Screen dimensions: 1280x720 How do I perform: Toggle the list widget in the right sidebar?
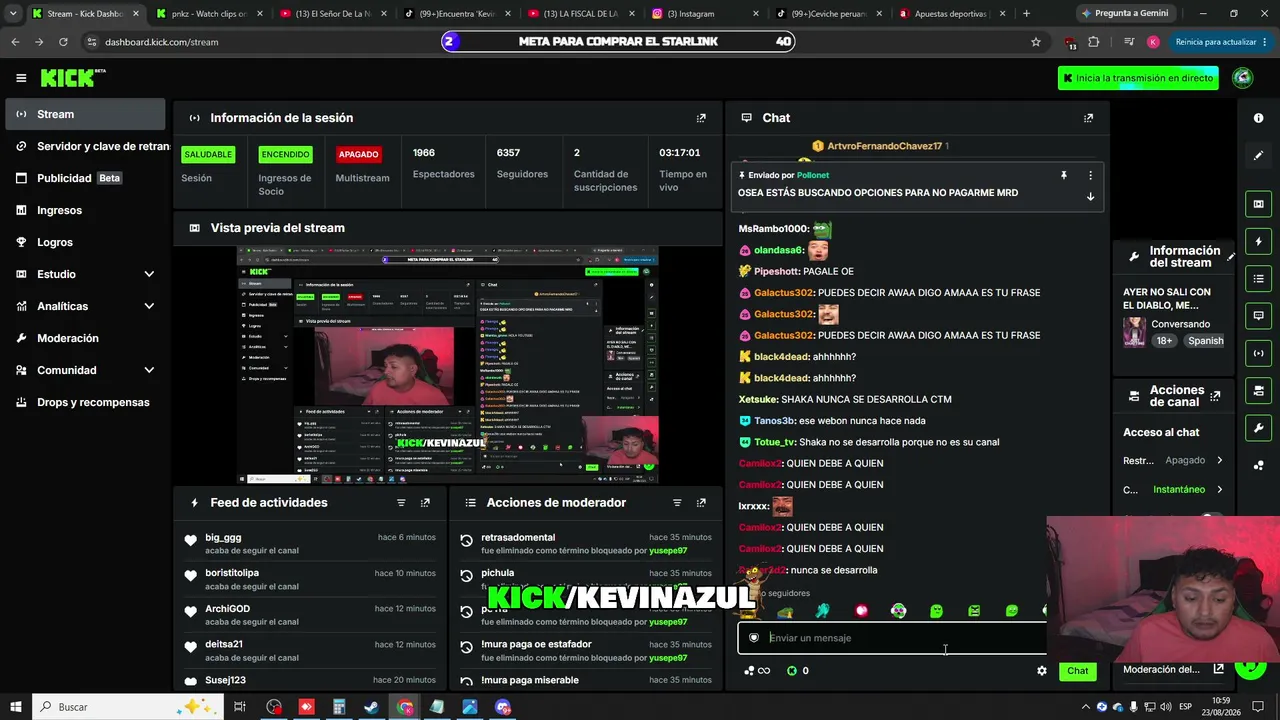(1259, 278)
